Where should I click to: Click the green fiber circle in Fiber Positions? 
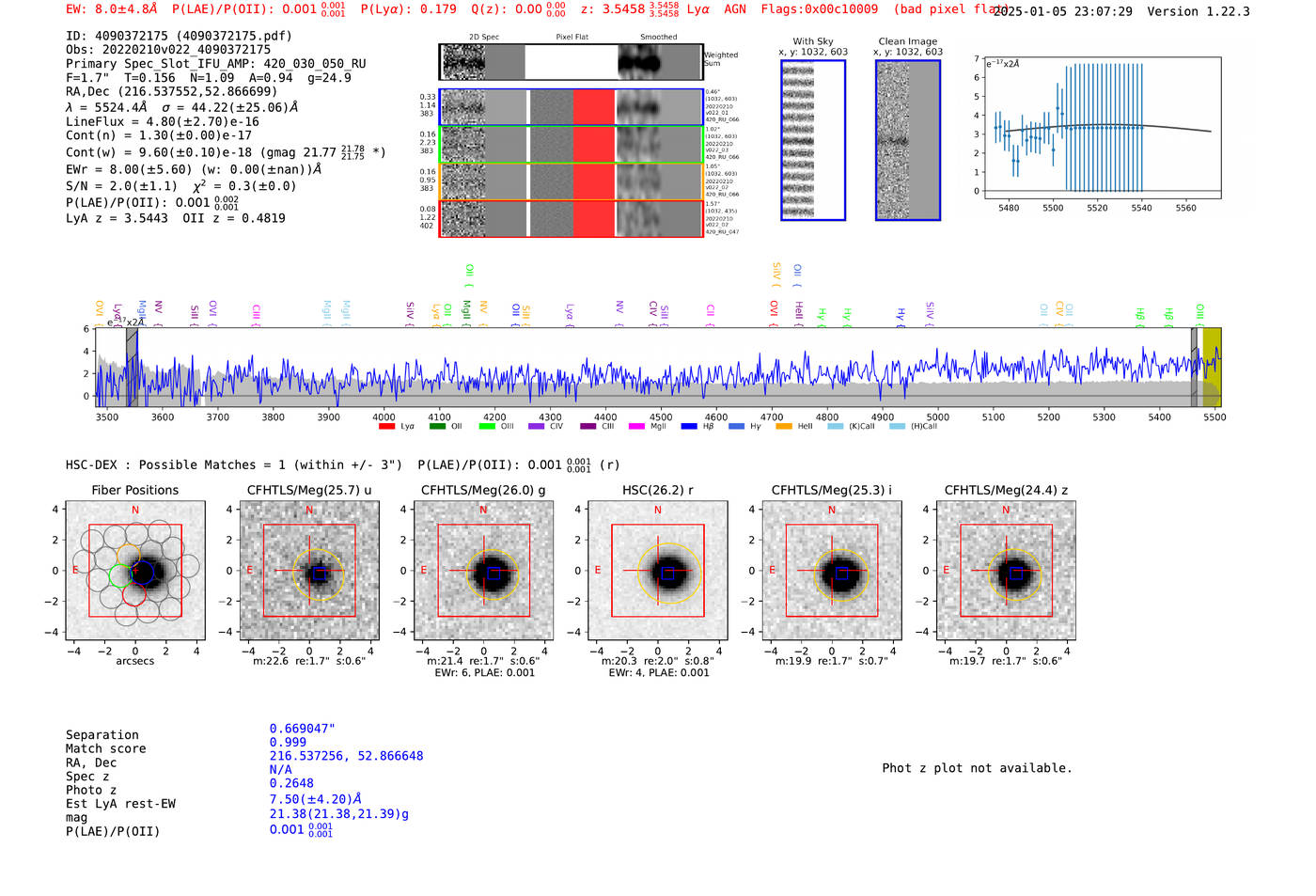click(120, 575)
